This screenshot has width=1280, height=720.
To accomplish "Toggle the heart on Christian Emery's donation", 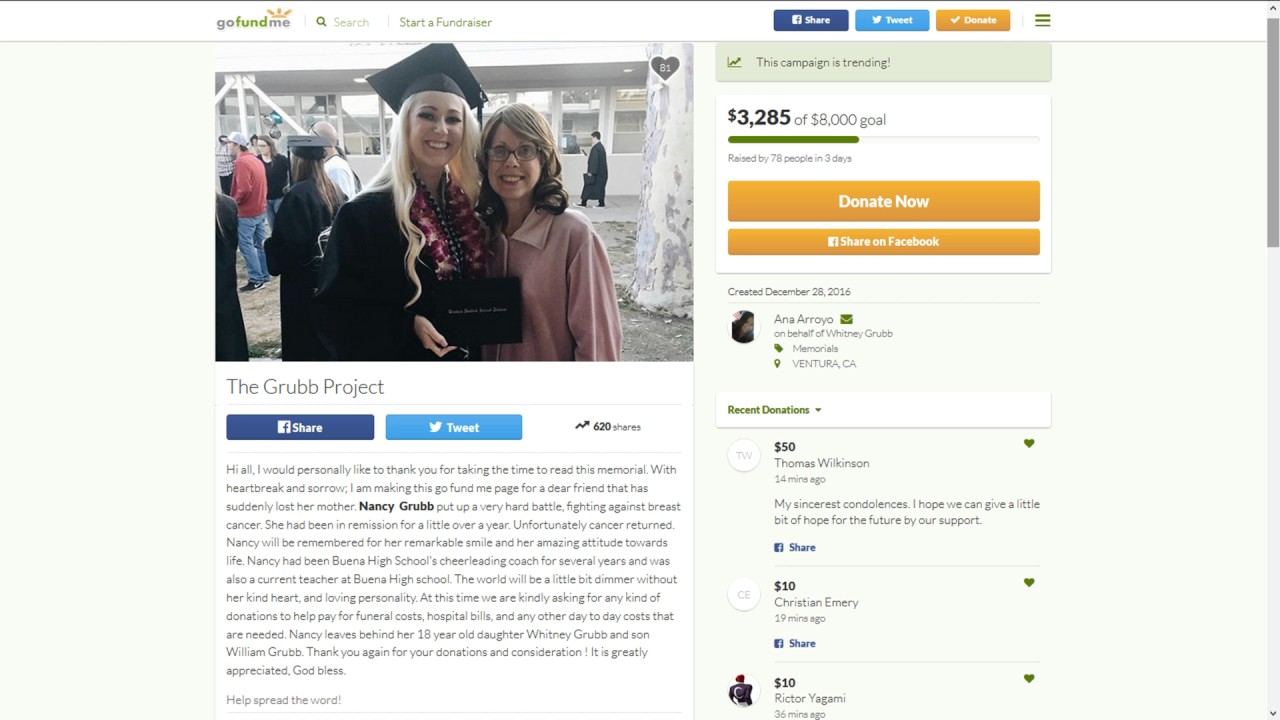I will [1029, 582].
